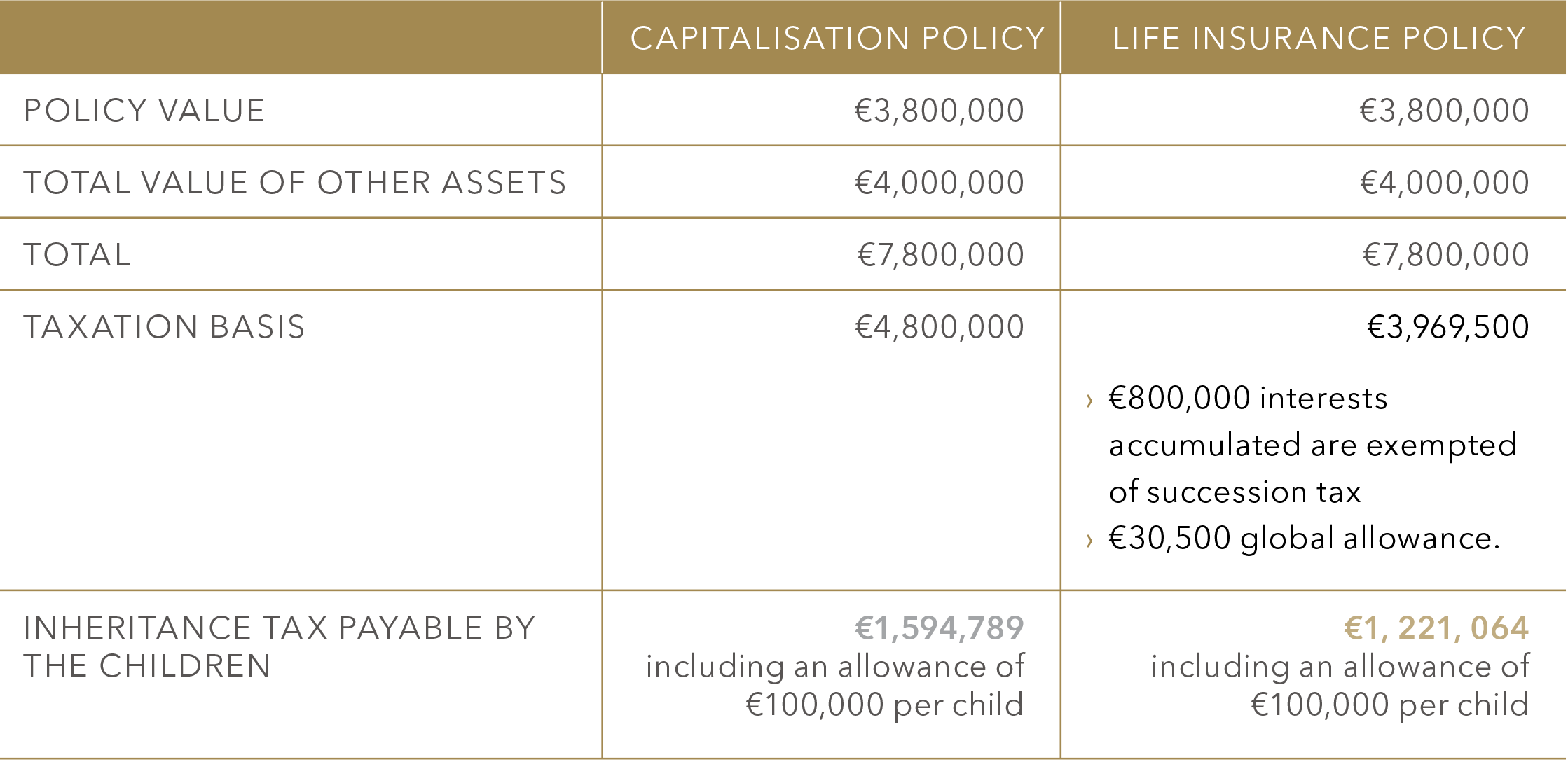Click Capitalisation Policy's €7,800,000 total
Screen dimensions: 1568x762
pyautogui.click(x=941, y=255)
